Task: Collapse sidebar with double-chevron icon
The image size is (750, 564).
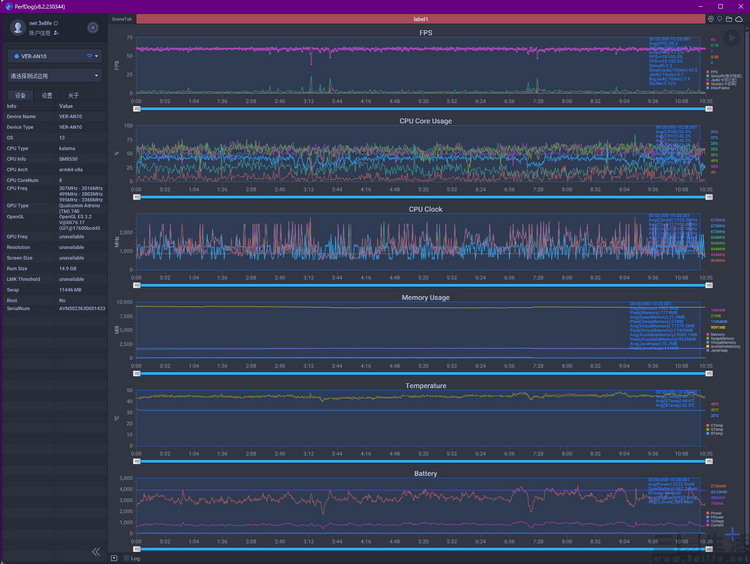Action: [x=96, y=552]
